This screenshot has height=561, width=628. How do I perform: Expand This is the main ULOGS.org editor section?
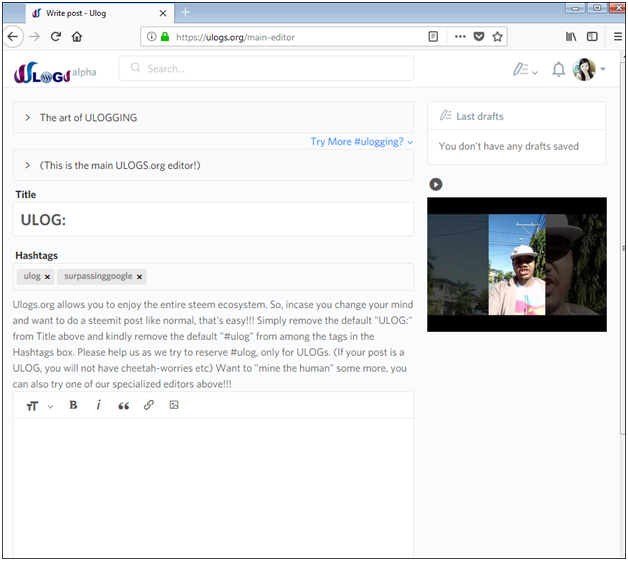pos(213,165)
